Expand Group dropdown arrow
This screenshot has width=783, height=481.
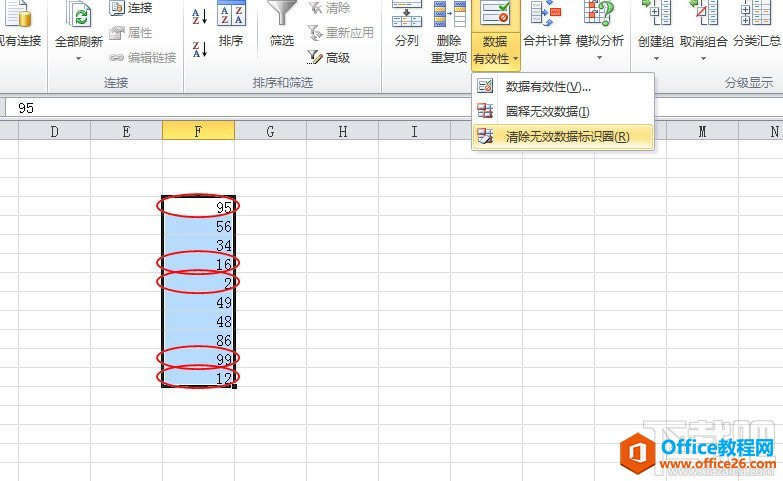656,58
